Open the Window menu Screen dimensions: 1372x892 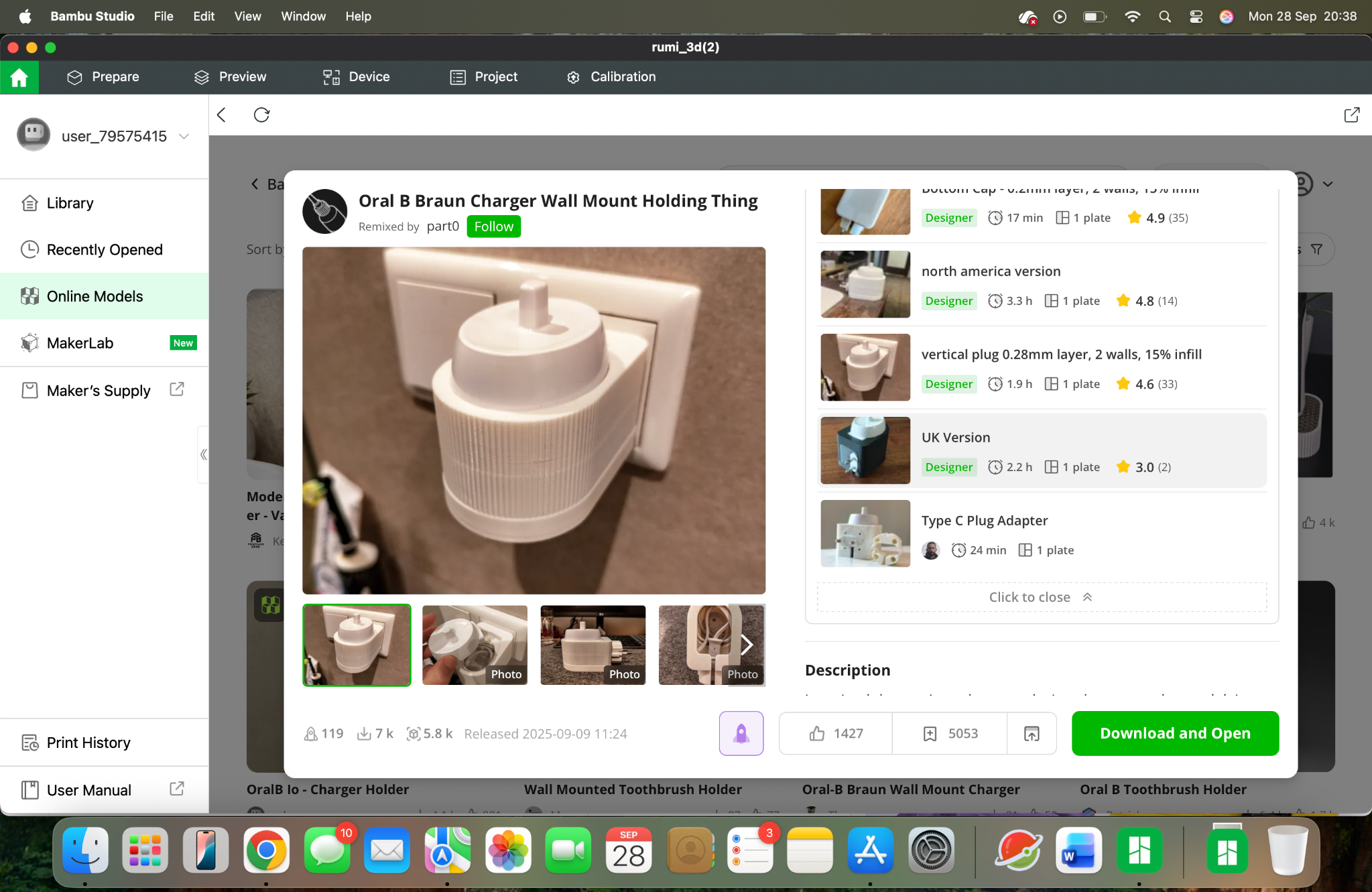click(303, 16)
